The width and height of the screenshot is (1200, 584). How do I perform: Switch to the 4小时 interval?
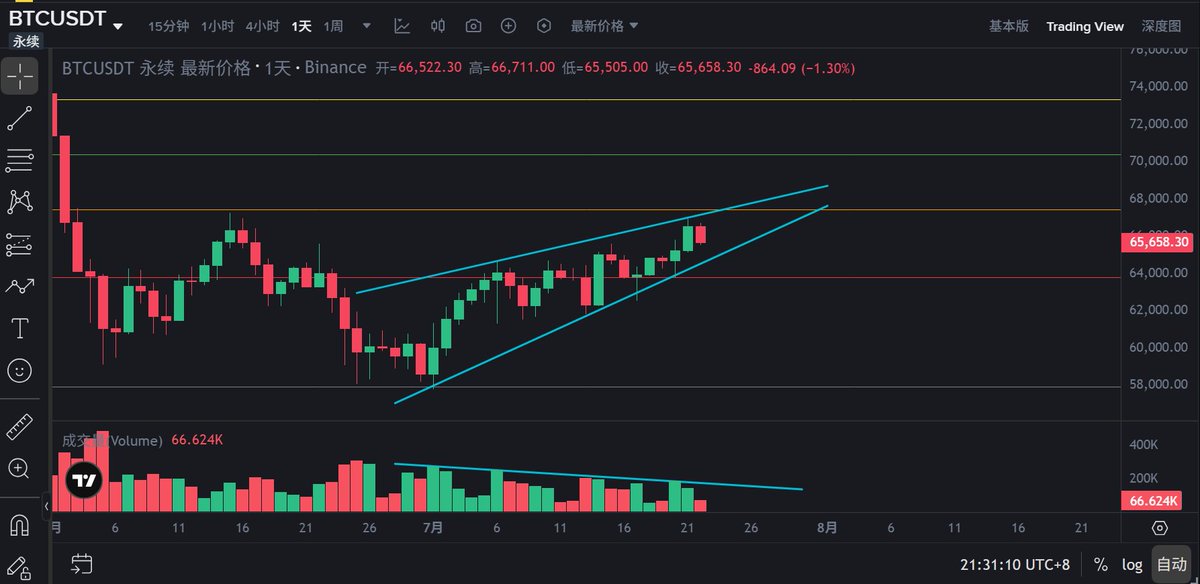pyautogui.click(x=262, y=26)
